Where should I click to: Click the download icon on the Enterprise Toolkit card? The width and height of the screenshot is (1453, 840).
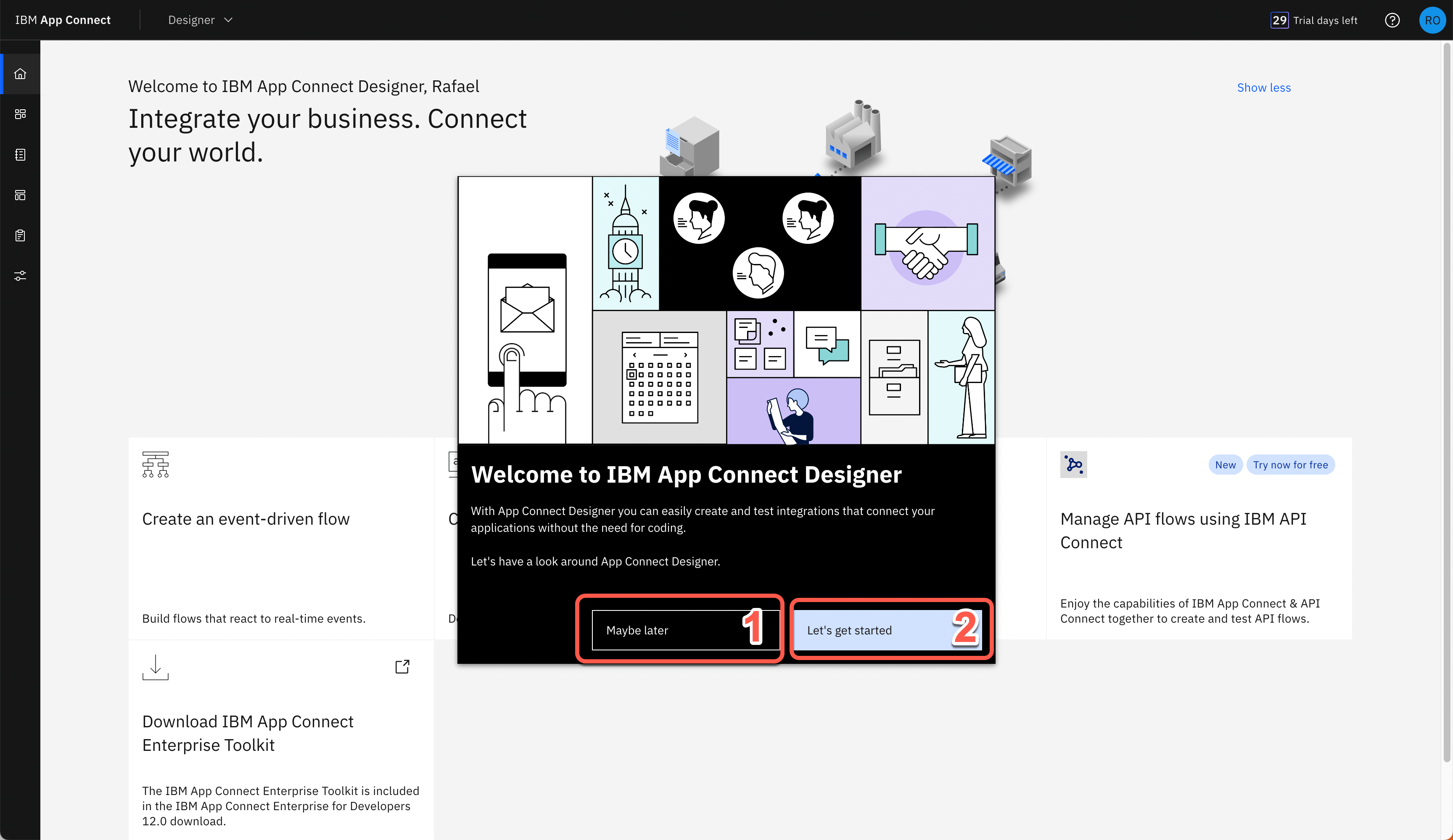click(155, 667)
